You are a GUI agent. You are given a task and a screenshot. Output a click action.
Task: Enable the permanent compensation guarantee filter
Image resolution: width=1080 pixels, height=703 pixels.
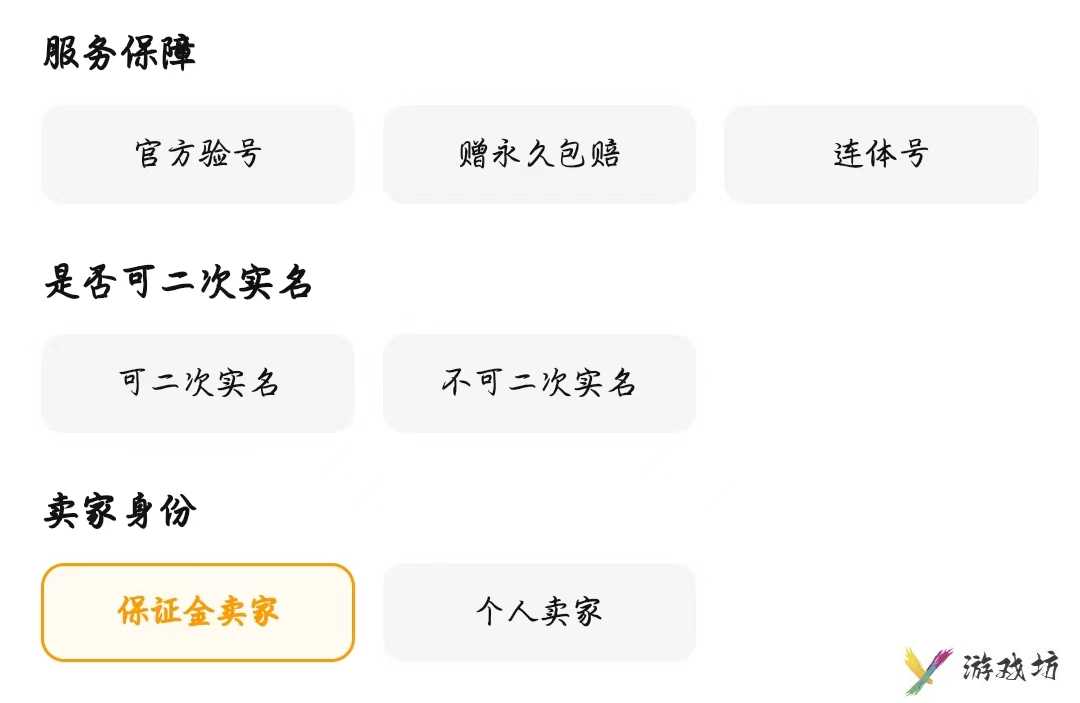539,154
